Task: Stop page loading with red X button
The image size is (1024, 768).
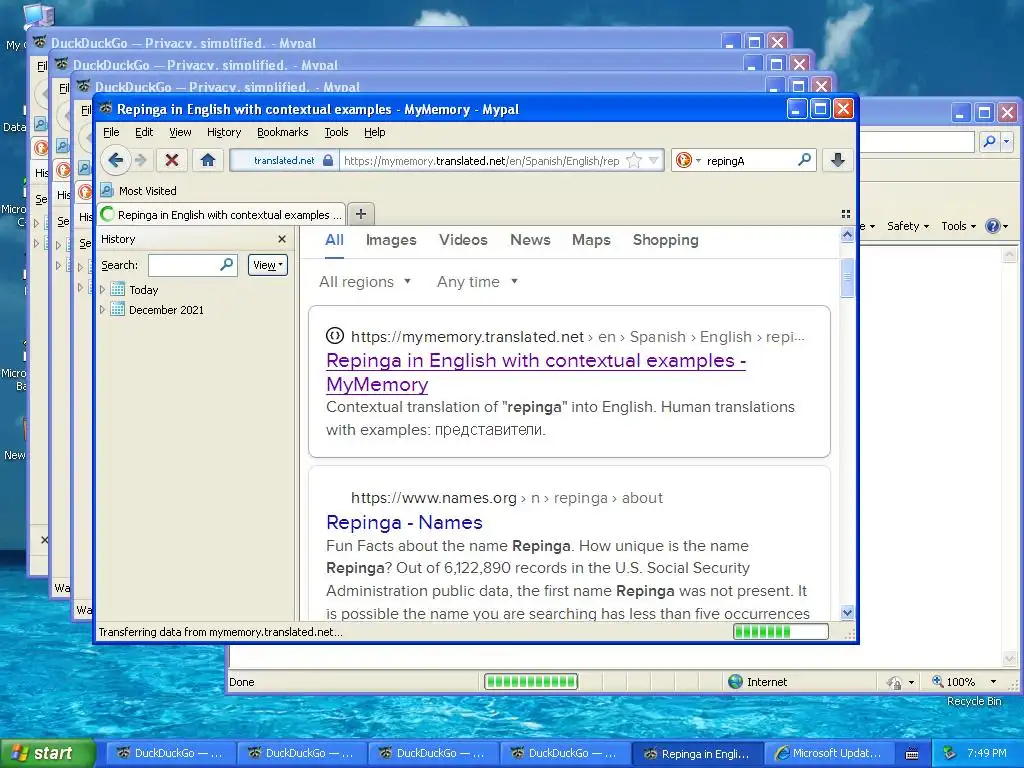Action: (172, 160)
